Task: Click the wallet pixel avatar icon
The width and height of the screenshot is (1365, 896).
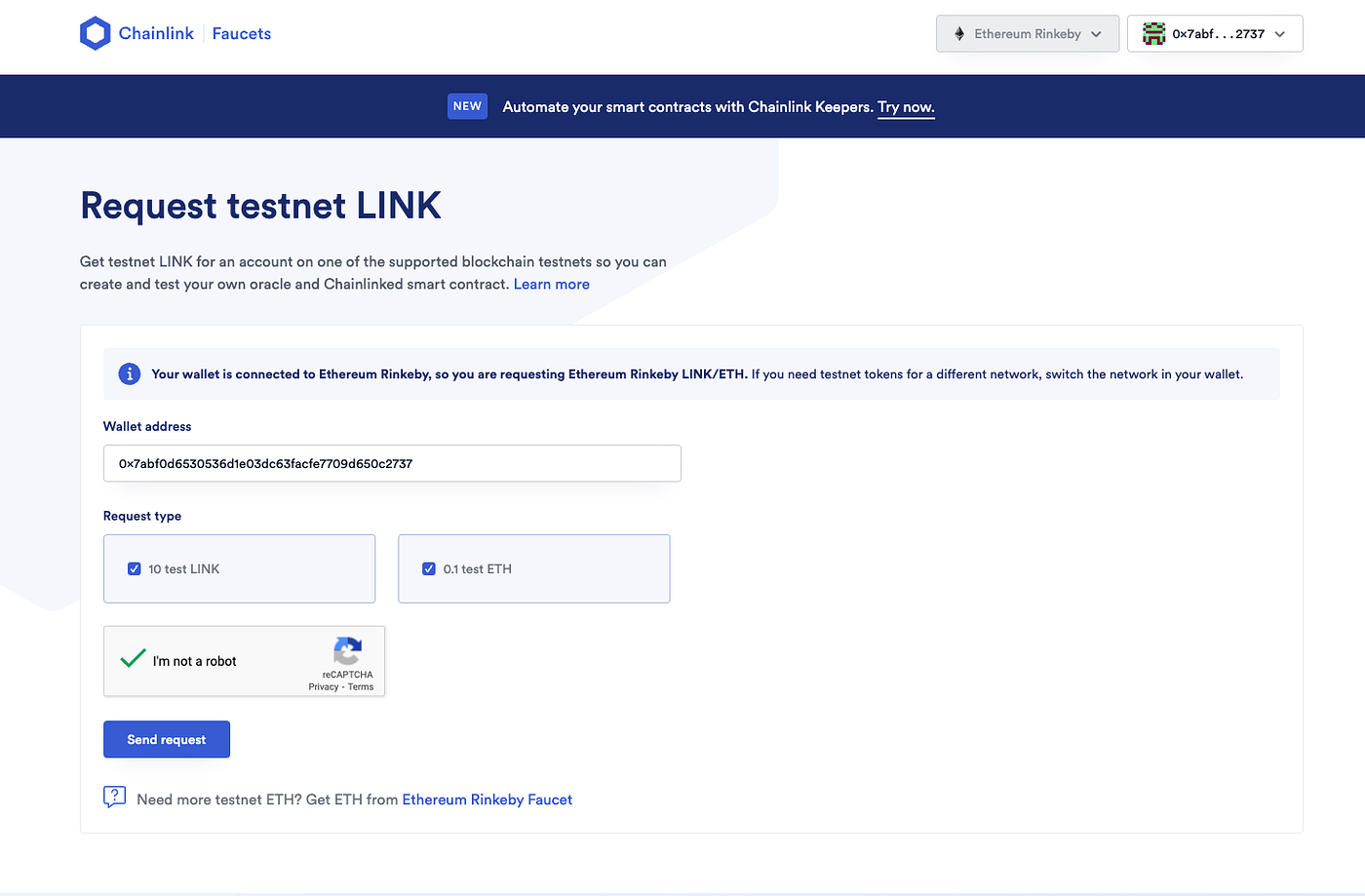Action: pos(1154,34)
